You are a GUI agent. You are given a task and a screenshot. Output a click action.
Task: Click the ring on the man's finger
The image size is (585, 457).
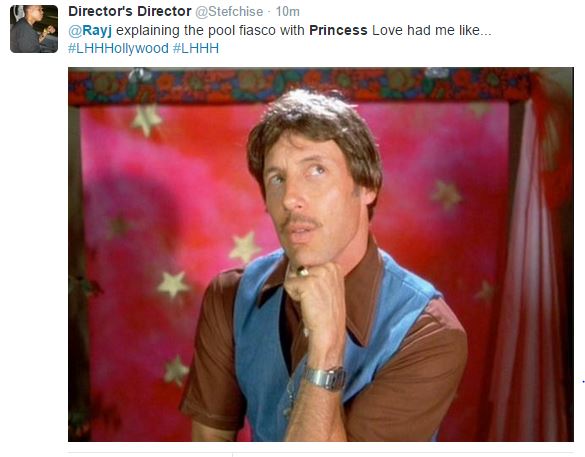[303, 271]
